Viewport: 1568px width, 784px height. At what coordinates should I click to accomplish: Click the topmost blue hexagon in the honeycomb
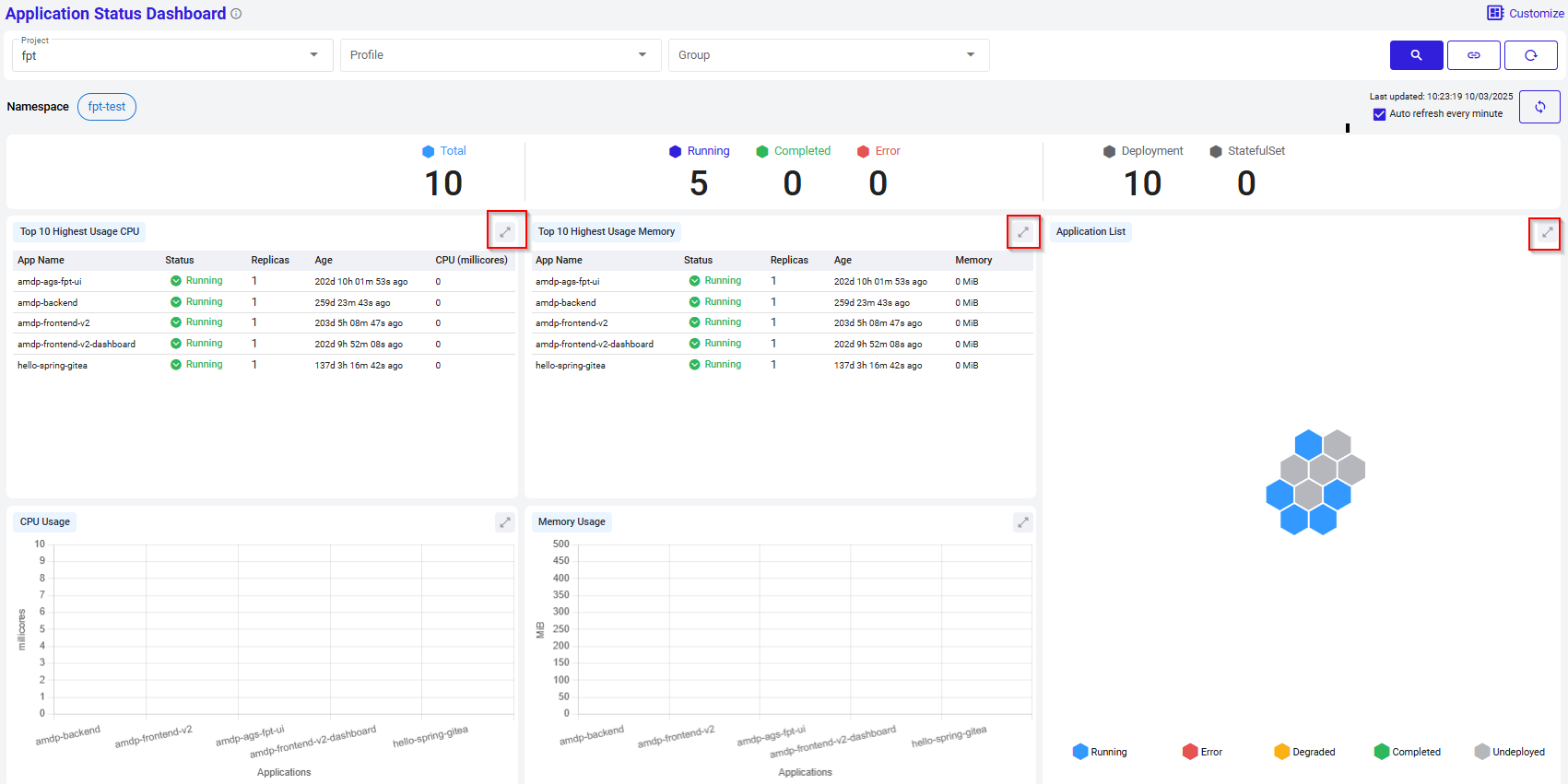point(1308,444)
